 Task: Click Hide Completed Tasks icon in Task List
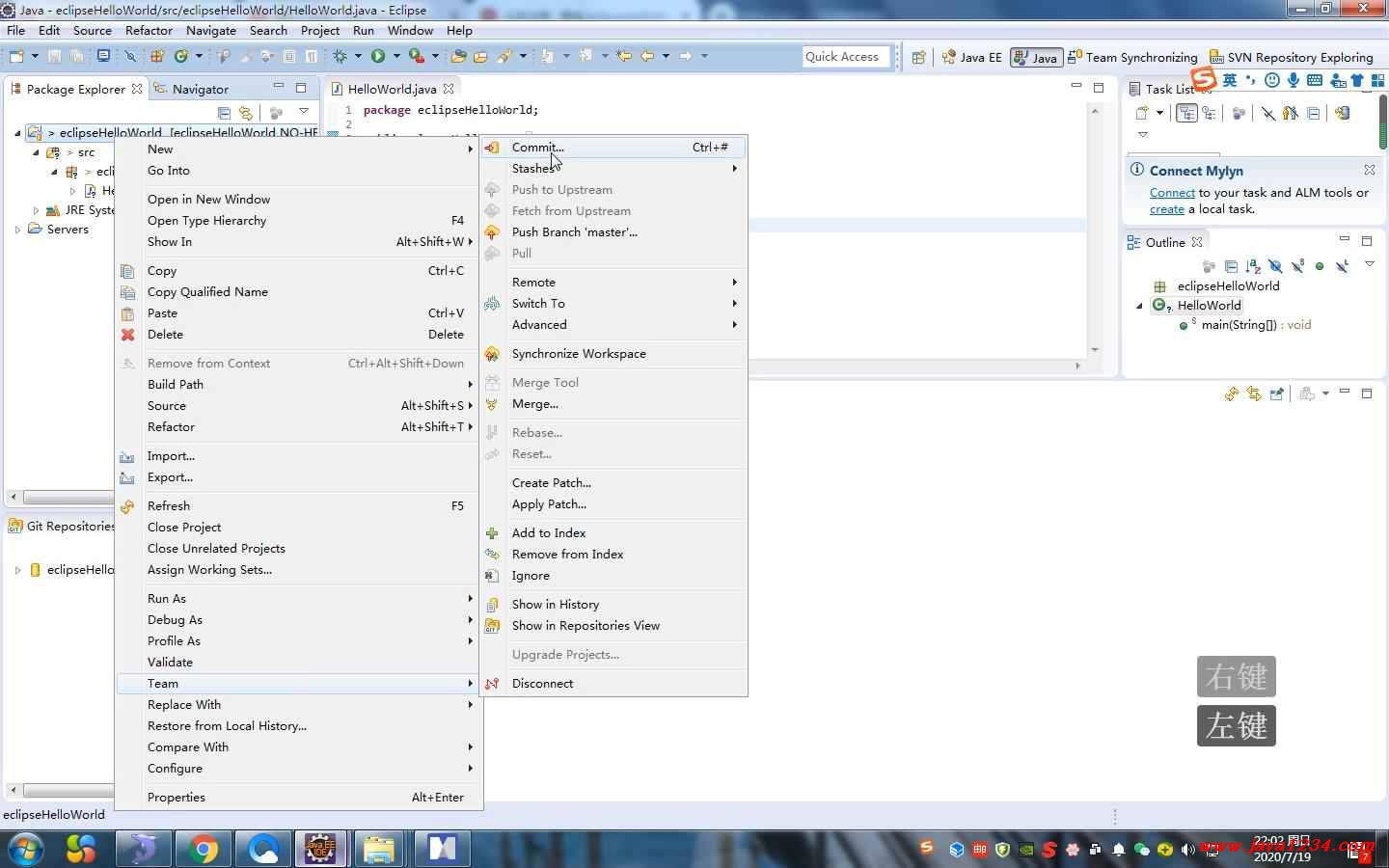coord(1268,113)
